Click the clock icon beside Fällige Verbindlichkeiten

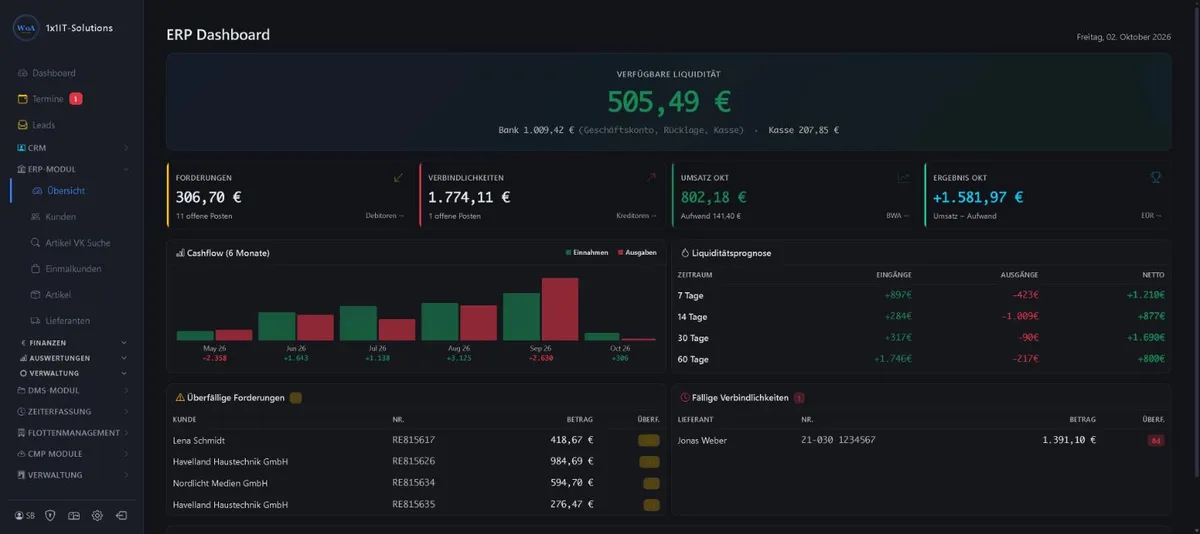coord(684,397)
